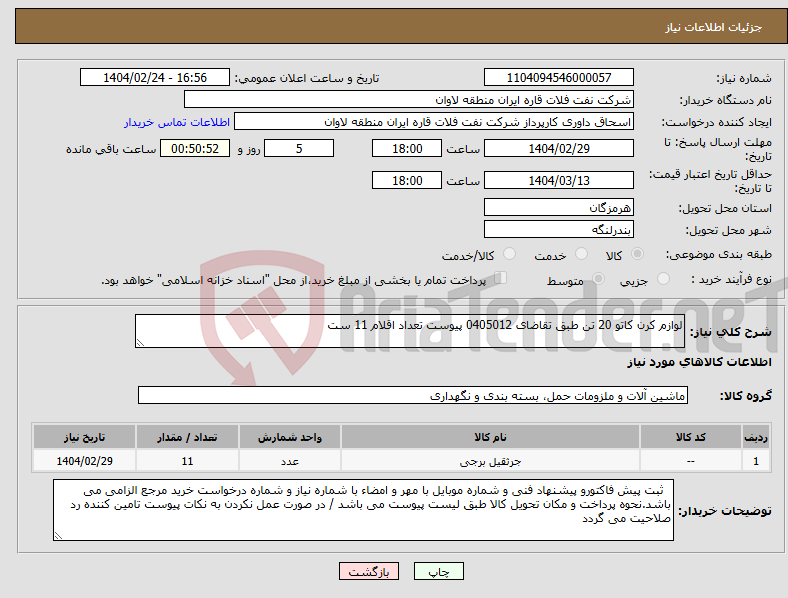Image resolution: width=788 pixels, height=598 pixels.
Task: Click the need date cell 1404/02/29
Action: (84, 461)
